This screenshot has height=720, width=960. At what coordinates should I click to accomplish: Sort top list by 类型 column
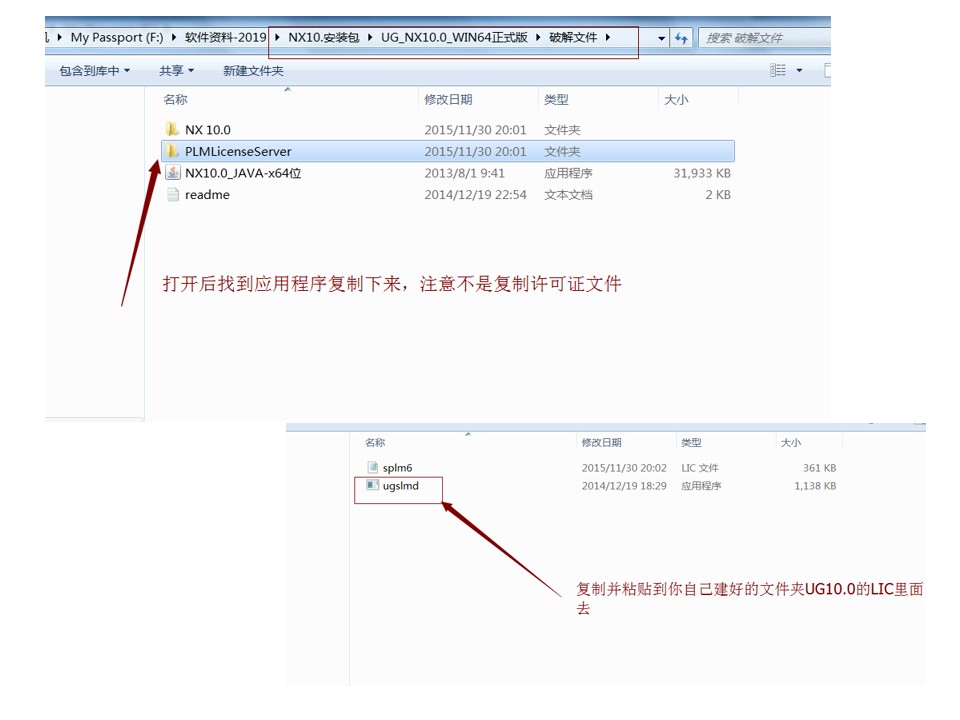pos(557,99)
